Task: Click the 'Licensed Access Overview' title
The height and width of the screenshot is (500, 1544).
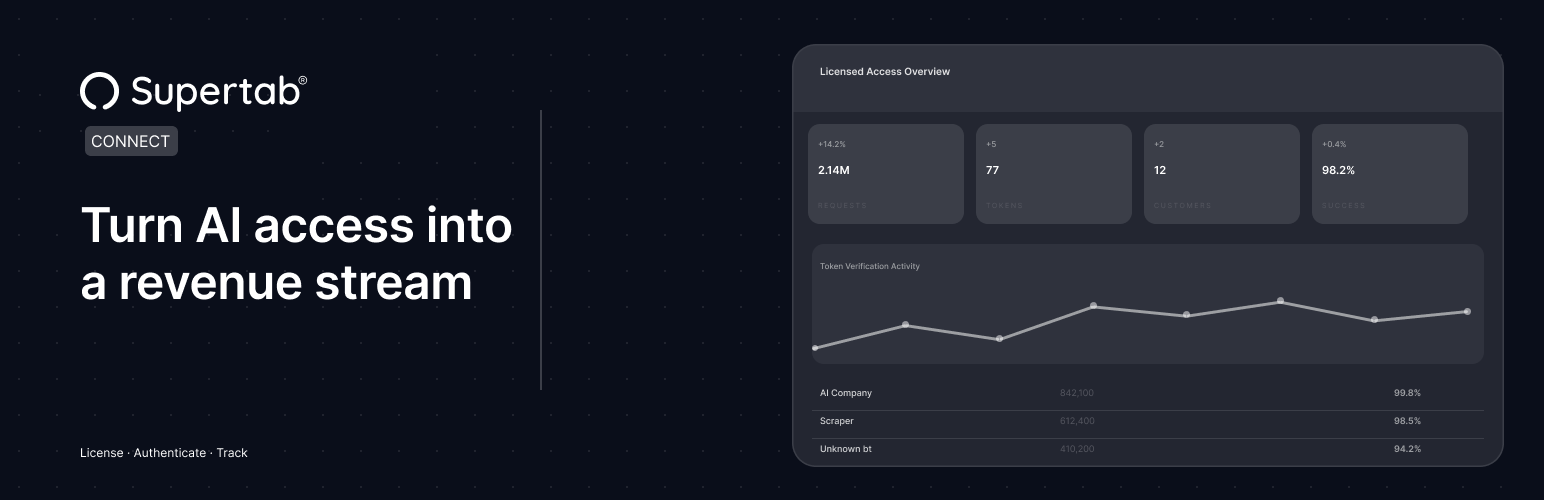Action: point(885,72)
